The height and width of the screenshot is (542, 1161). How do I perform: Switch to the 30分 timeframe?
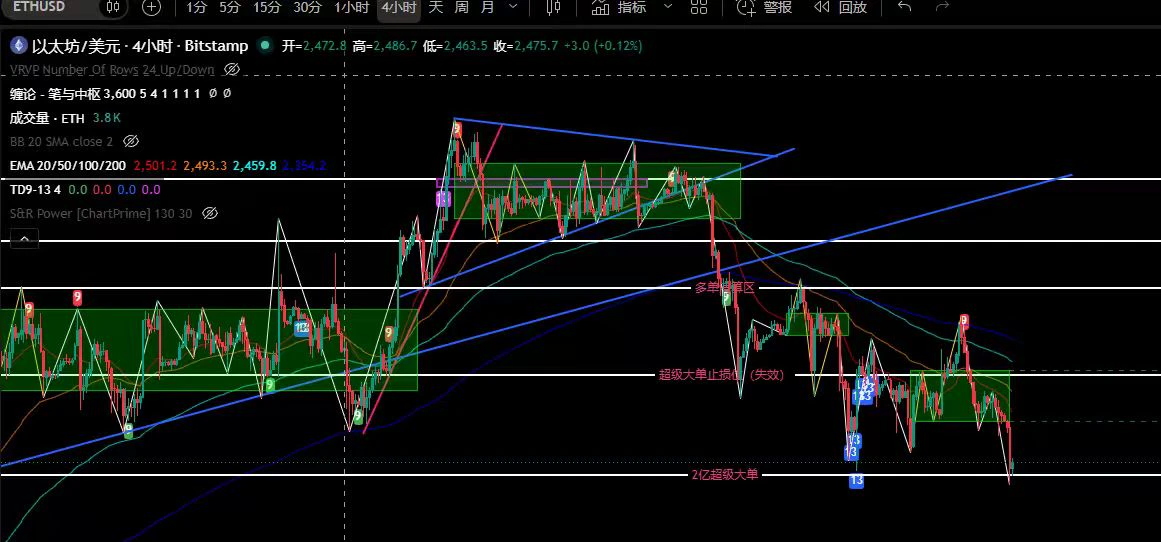[307, 7]
